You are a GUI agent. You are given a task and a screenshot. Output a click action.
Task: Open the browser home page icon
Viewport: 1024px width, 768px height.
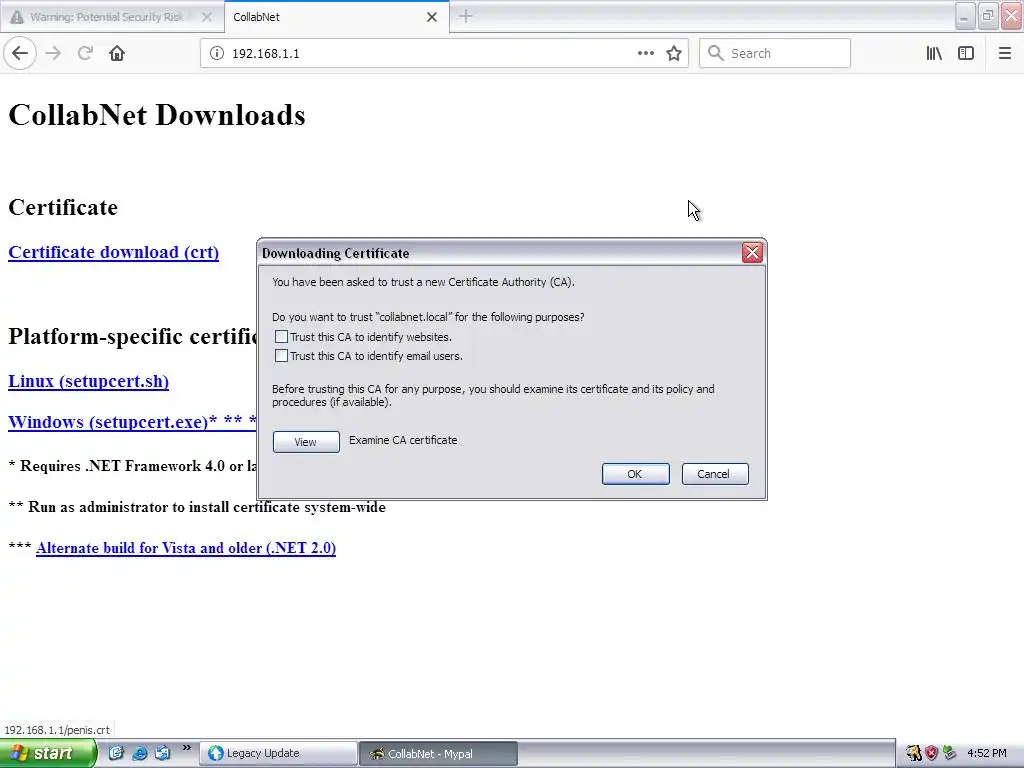117,53
